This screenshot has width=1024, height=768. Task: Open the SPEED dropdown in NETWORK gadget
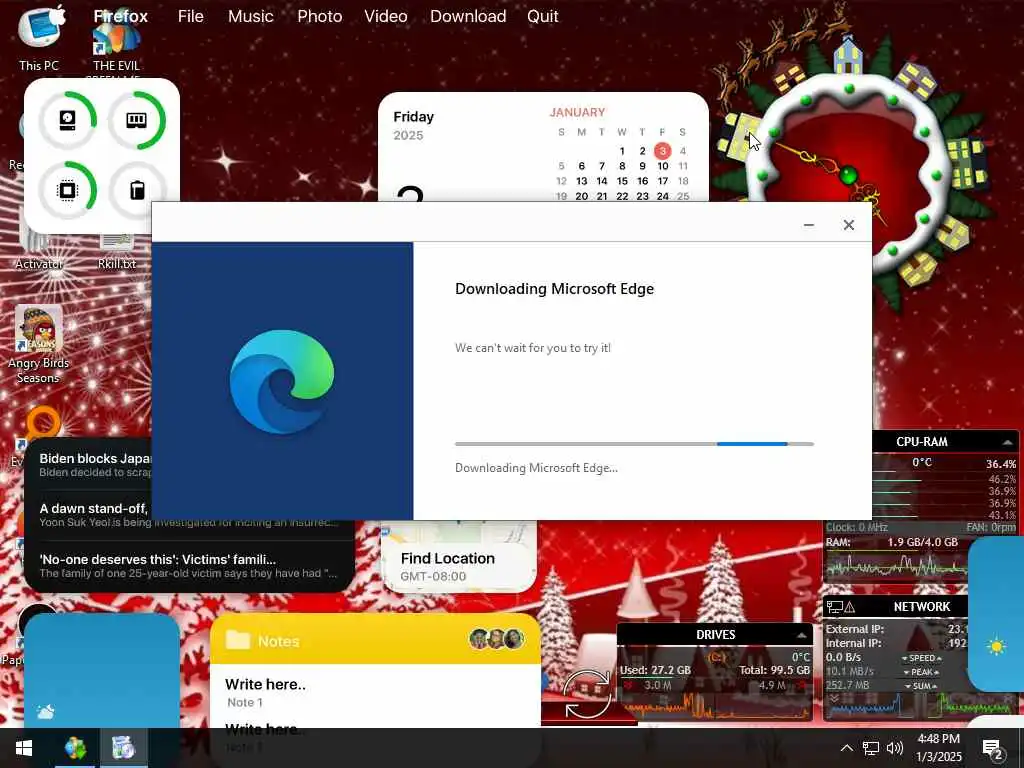pos(921,658)
